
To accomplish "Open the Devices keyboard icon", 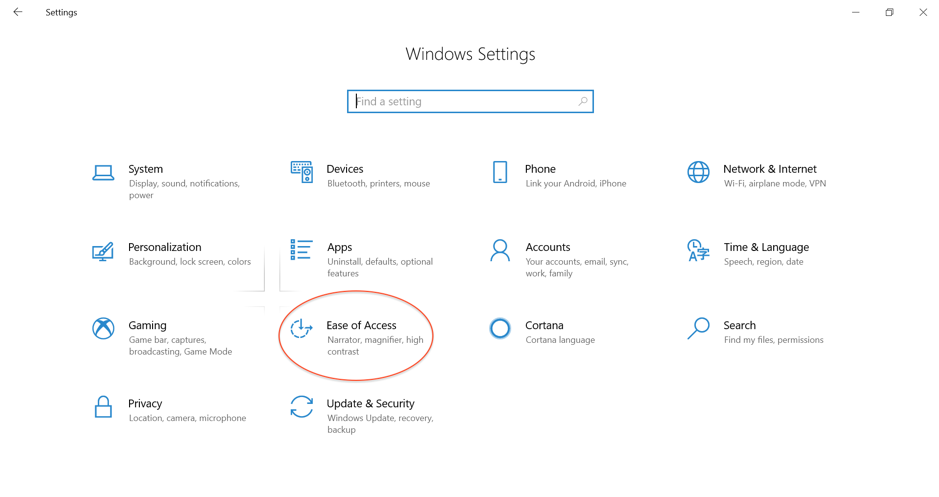I will [x=301, y=172].
